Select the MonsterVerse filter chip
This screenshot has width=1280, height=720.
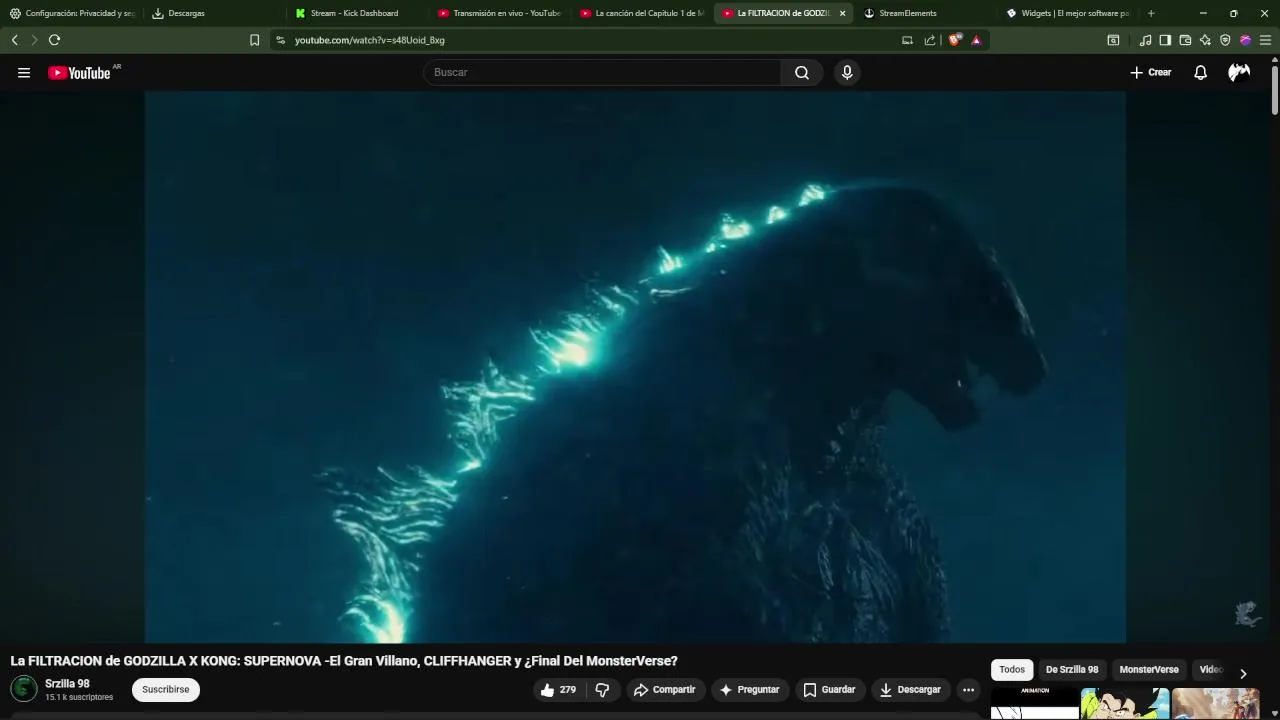[x=1149, y=670]
